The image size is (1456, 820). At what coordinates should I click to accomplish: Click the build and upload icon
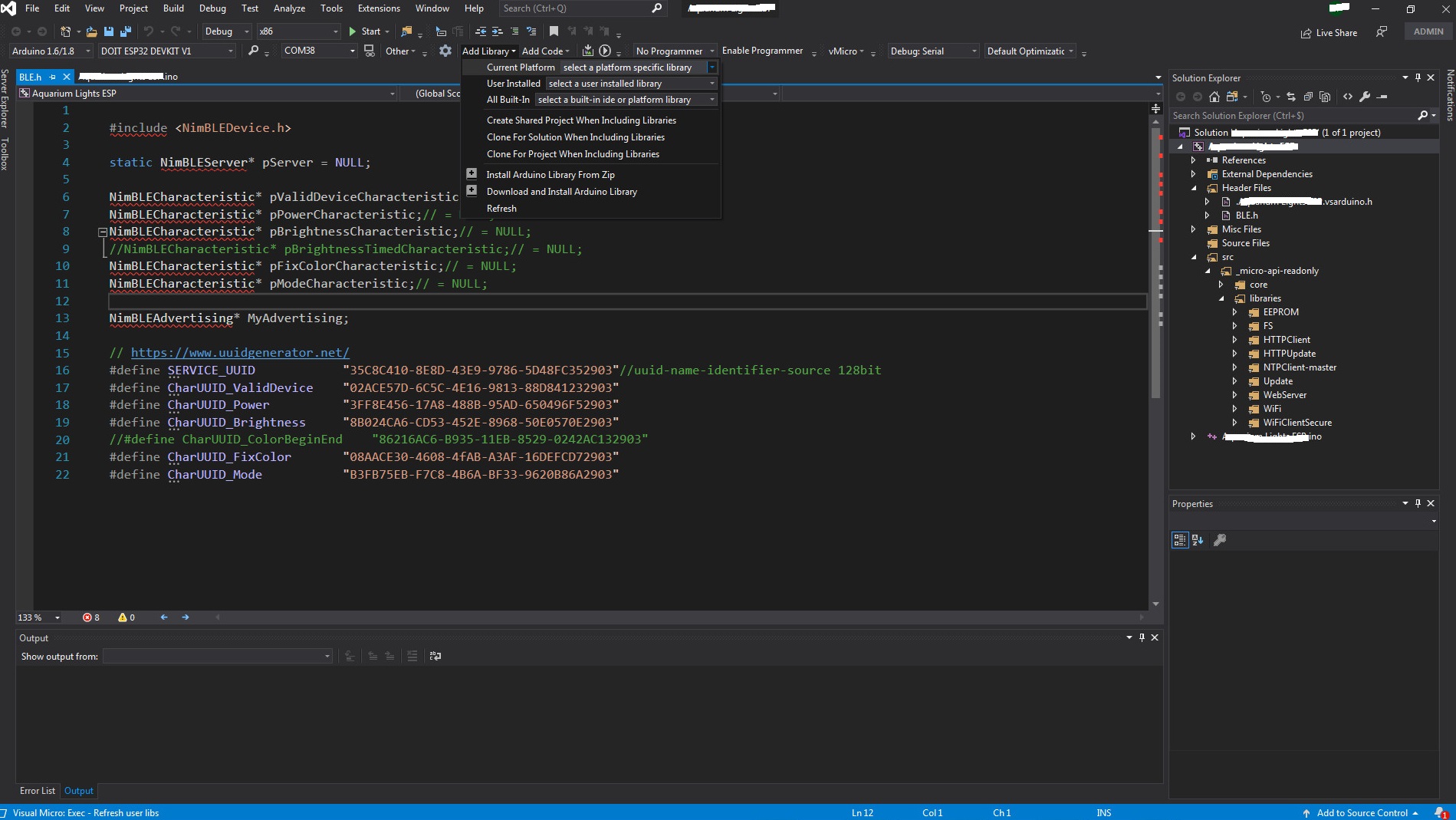[x=588, y=51]
